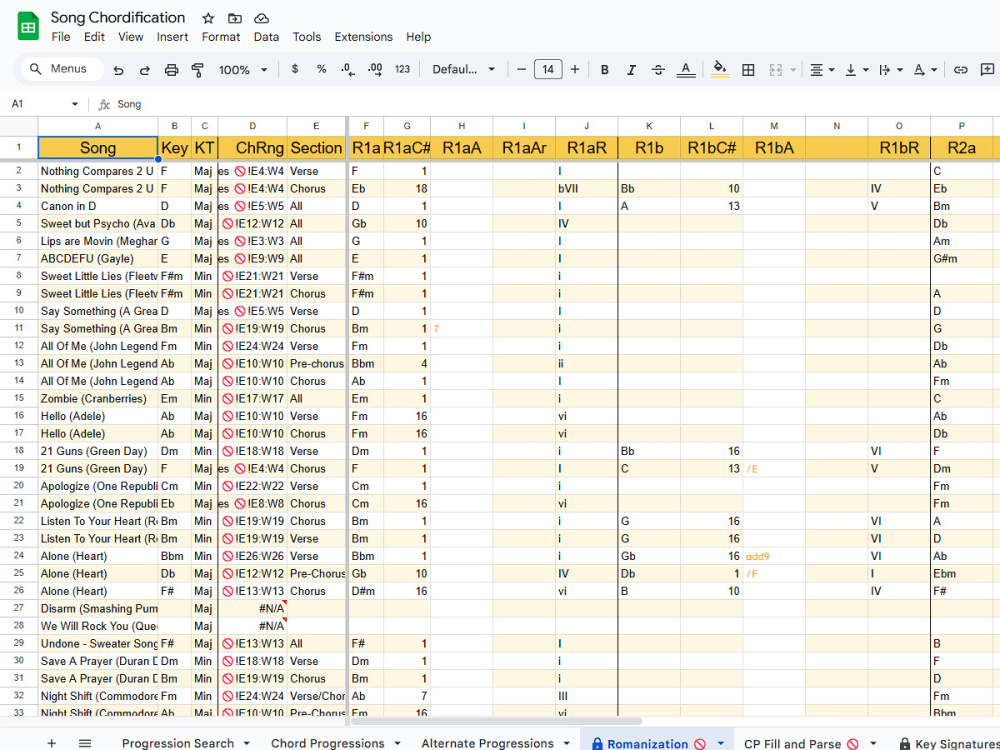Click the move to folder icon
Viewport: 1000px width, 750px height.
(x=235, y=18)
